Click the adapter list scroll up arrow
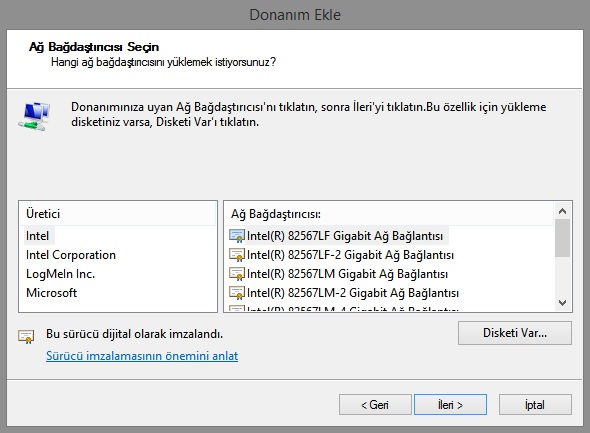 [563, 211]
